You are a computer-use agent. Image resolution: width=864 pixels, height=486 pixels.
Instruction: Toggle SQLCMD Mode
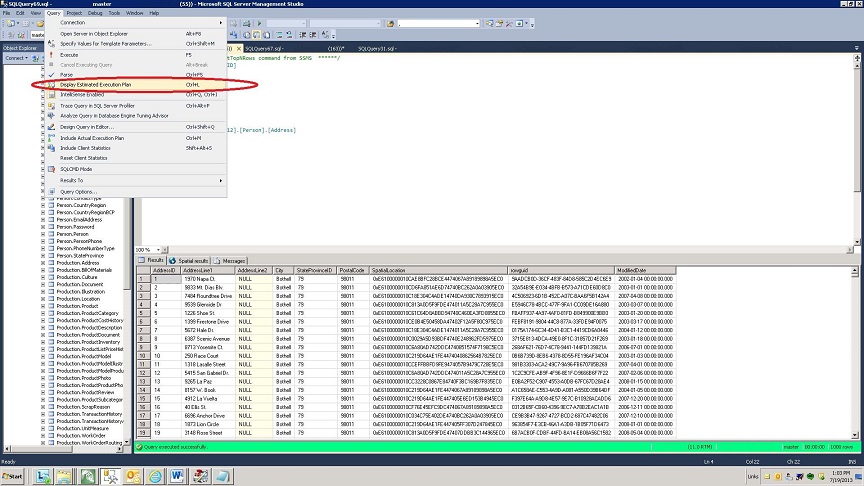point(136,169)
